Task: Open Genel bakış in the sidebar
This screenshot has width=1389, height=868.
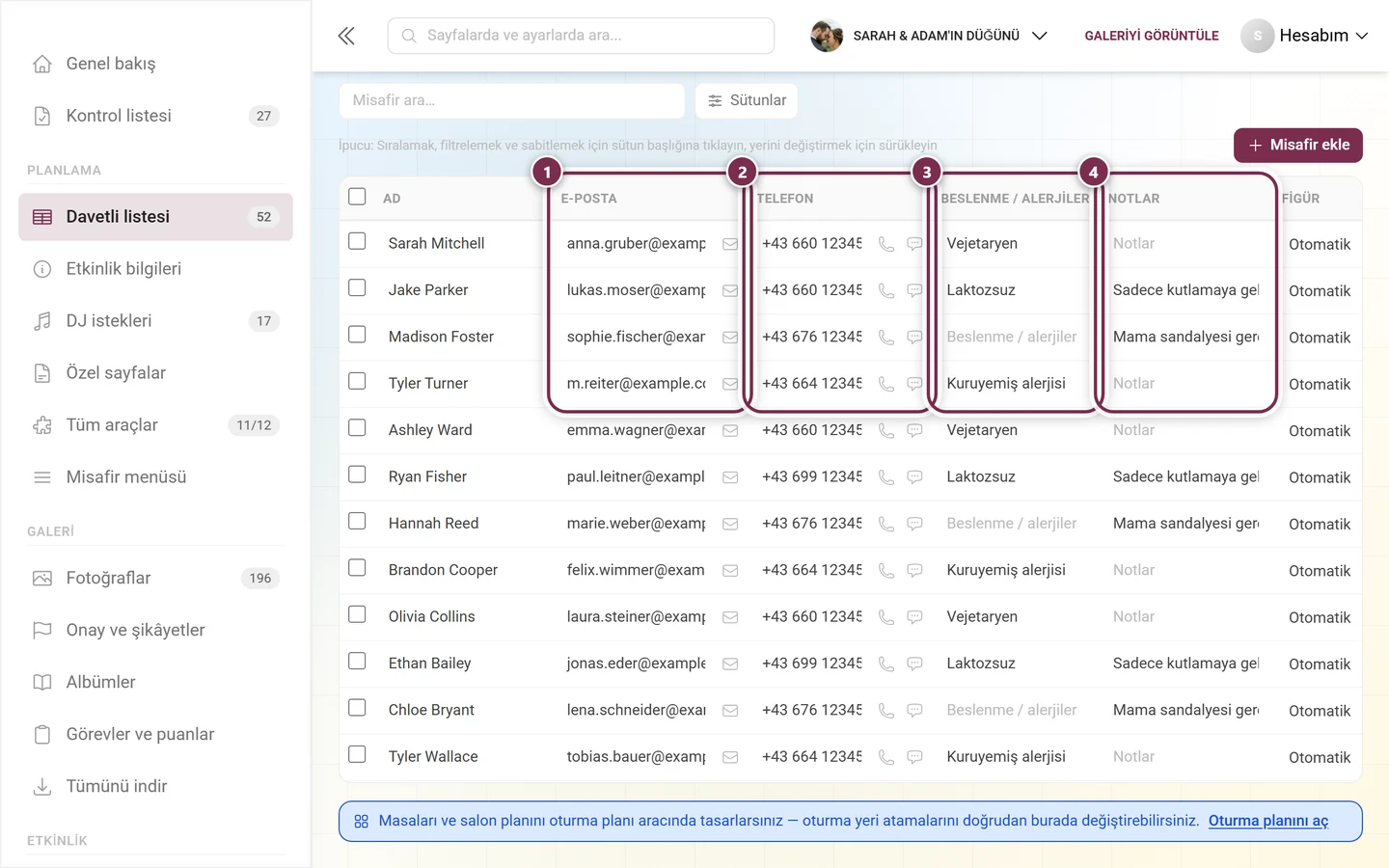Action: click(x=155, y=64)
